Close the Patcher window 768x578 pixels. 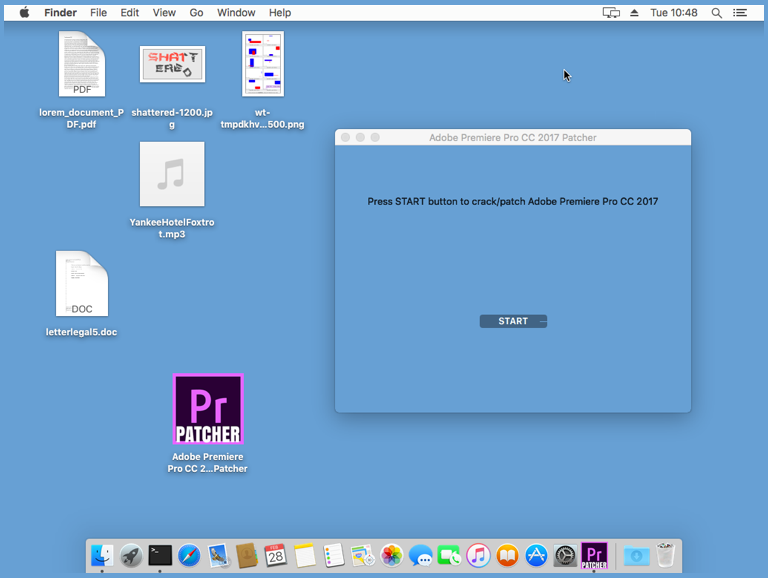coord(345,138)
